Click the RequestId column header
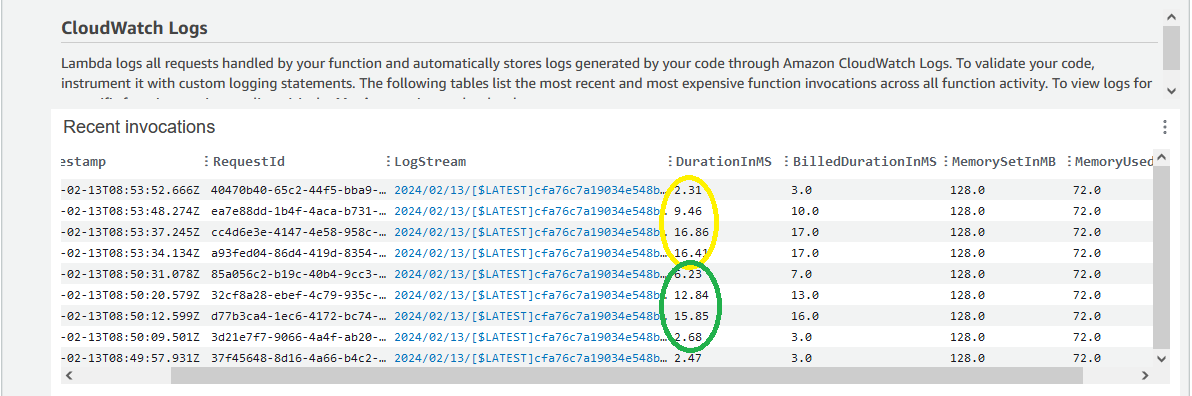The image size is (1192, 396). [249, 161]
